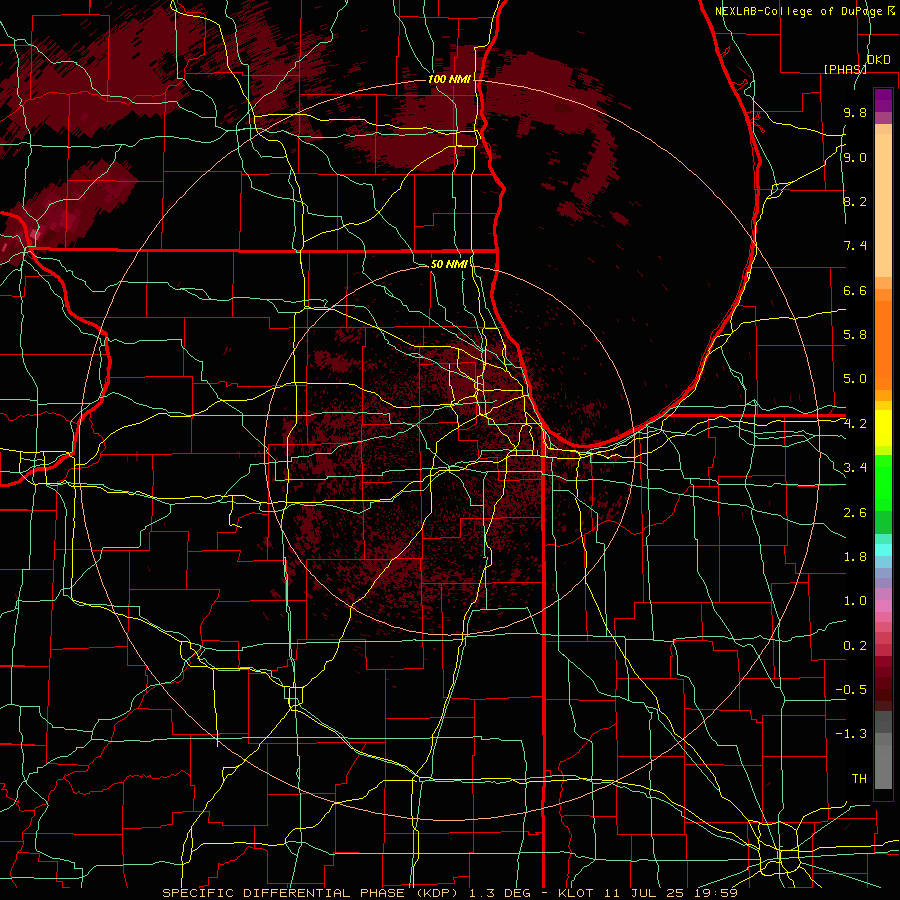Click the 8.2 legend value

coord(855,201)
